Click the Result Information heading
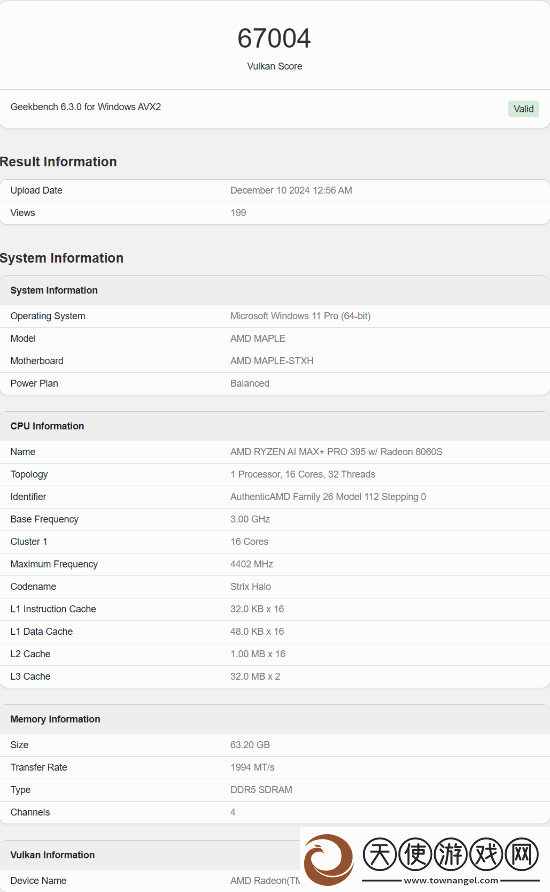Image resolution: width=550 pixels, height=892 pixels. click(x=58, y=162)
